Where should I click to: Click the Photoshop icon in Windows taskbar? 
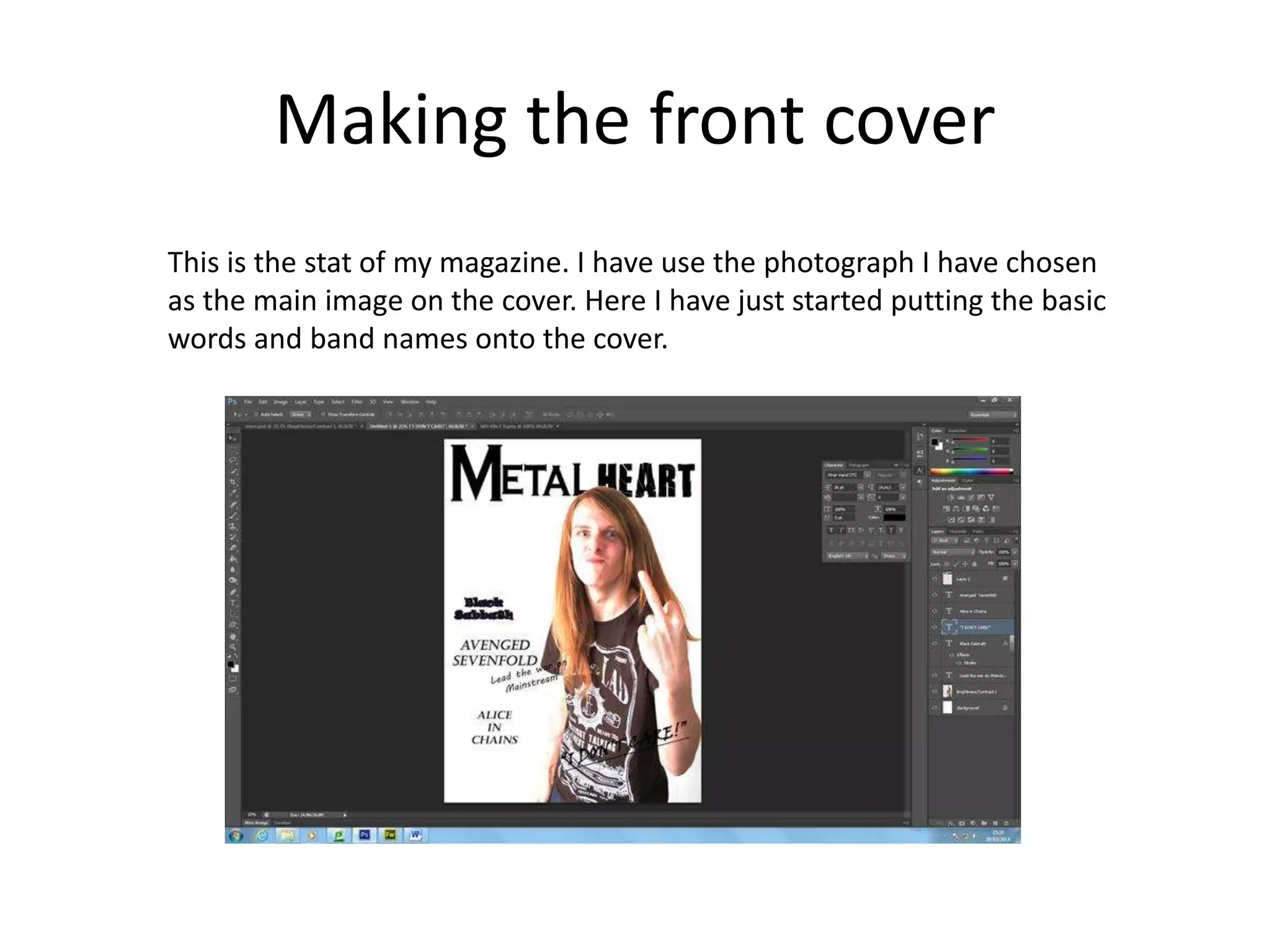(x=364, y=835)
